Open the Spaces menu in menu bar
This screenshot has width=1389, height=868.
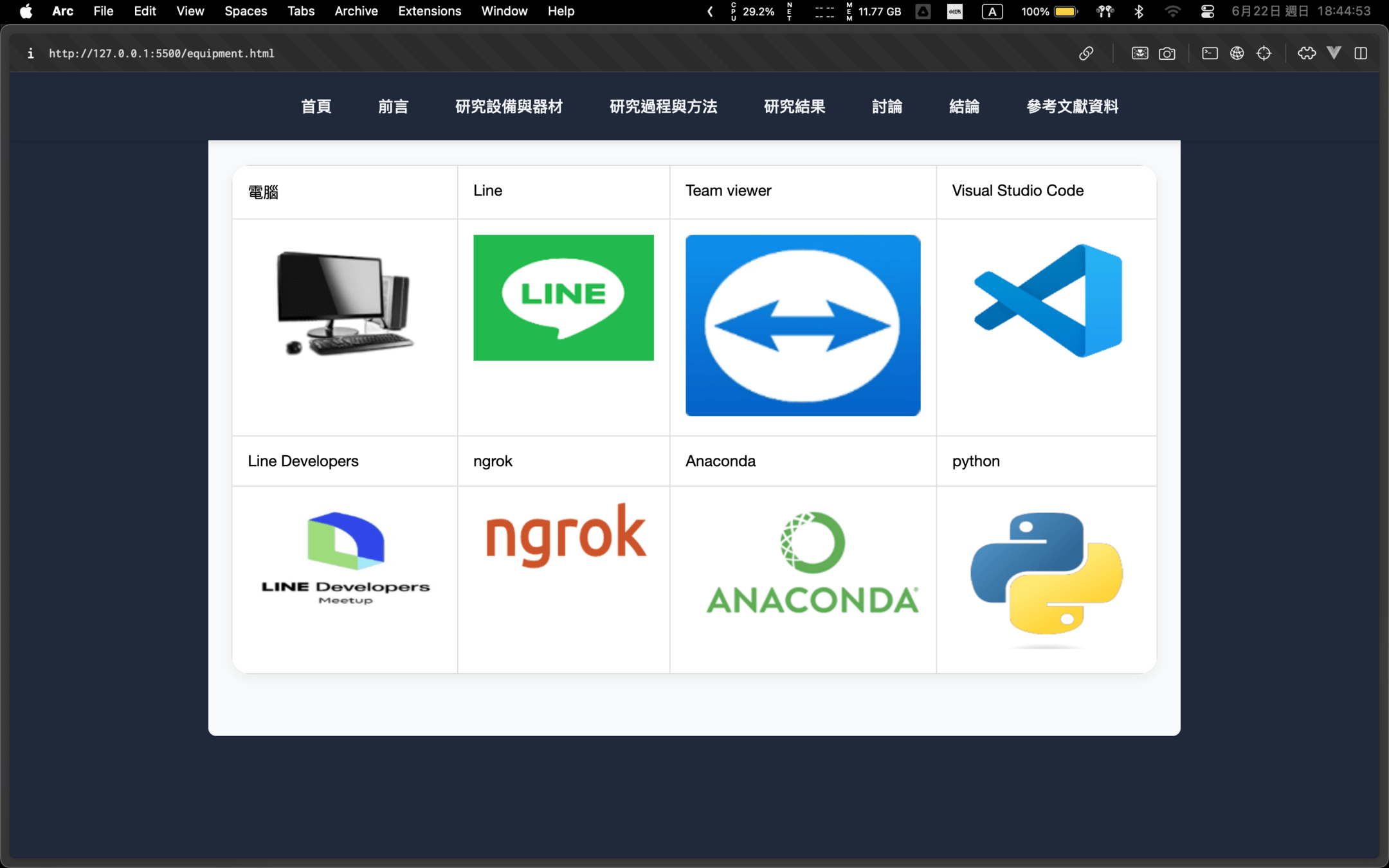click(245, 11)
